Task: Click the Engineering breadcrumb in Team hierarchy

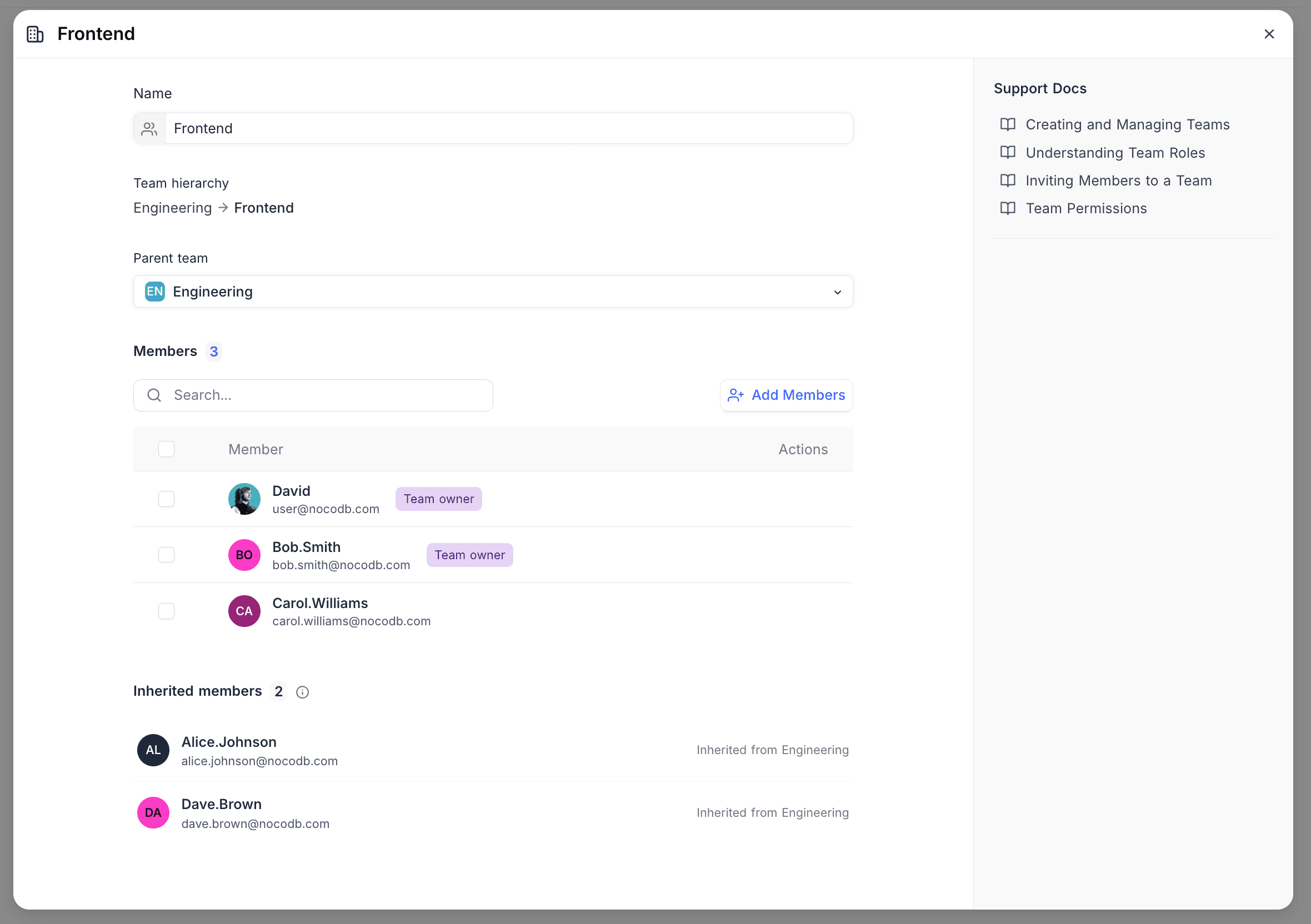Action: tap(172, 208)
